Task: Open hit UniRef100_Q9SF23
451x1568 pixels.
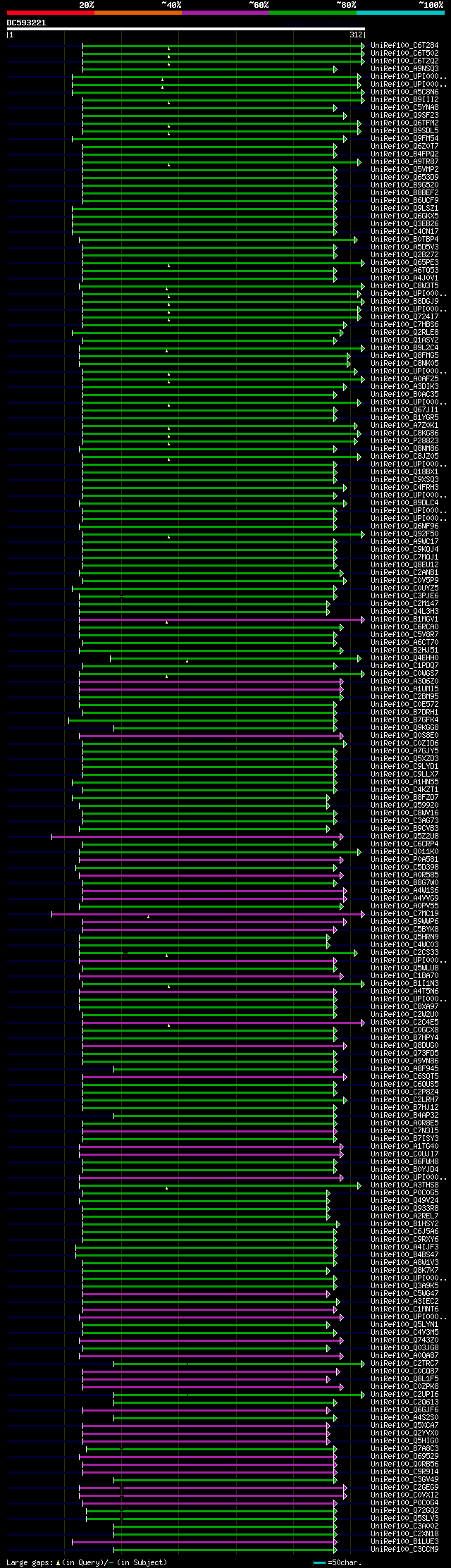Action: (x=404, y=116)
